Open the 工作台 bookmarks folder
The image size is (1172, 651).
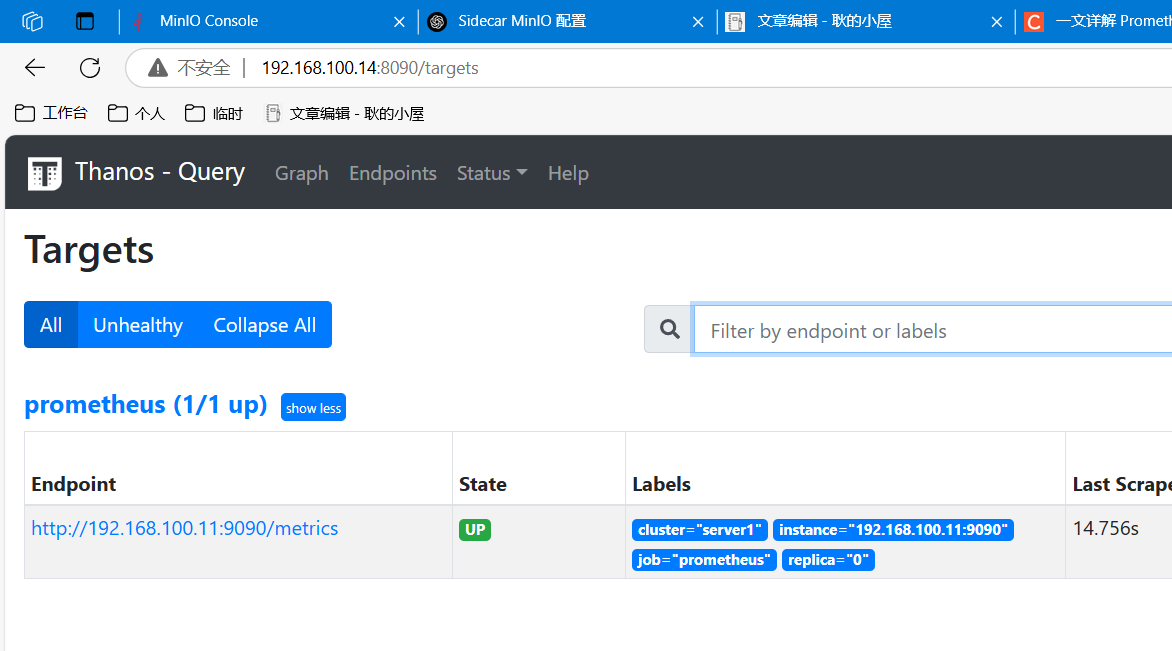[51, 113]
